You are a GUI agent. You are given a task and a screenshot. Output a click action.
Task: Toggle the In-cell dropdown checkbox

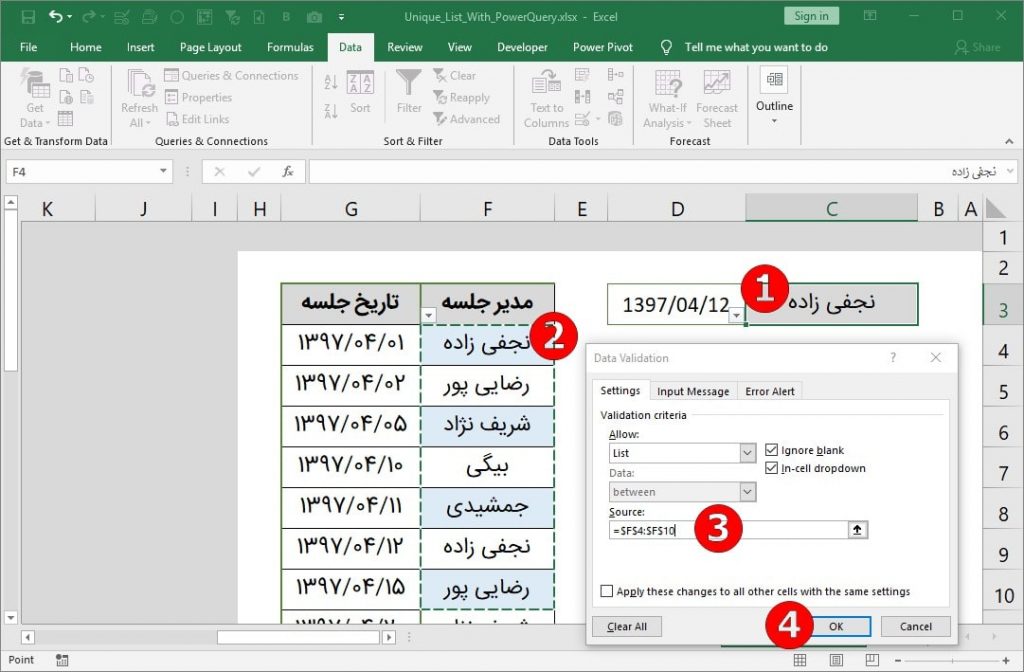point(771,468)
